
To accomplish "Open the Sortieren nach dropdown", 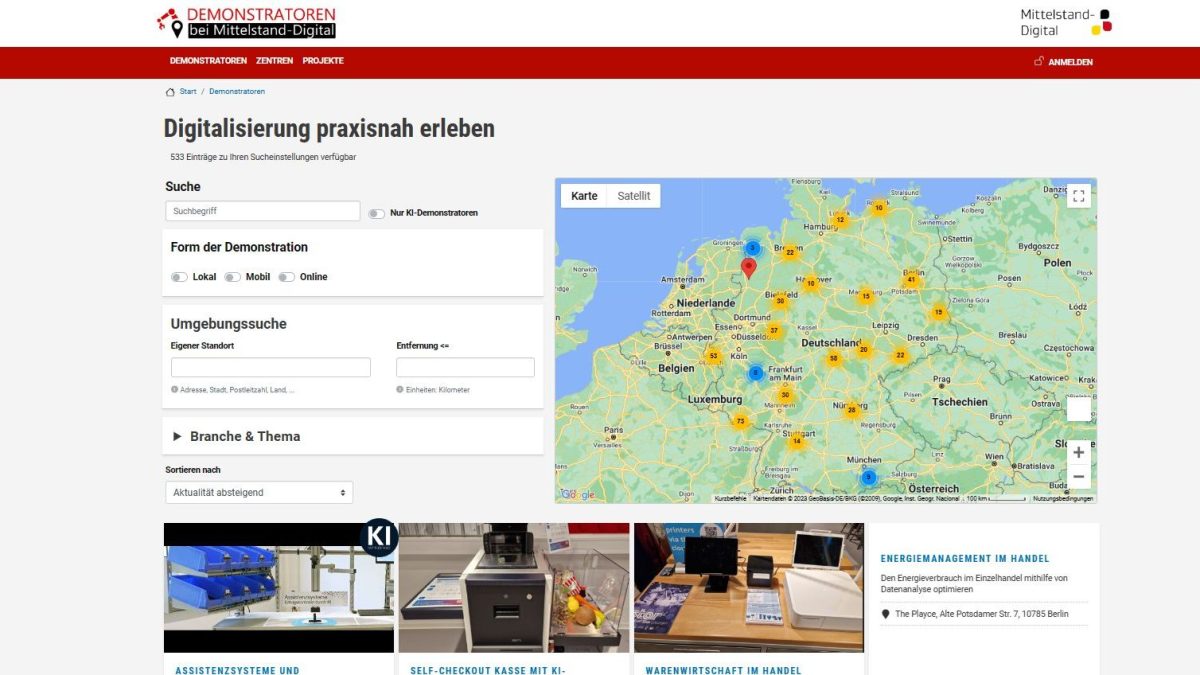I will [259, 493].
